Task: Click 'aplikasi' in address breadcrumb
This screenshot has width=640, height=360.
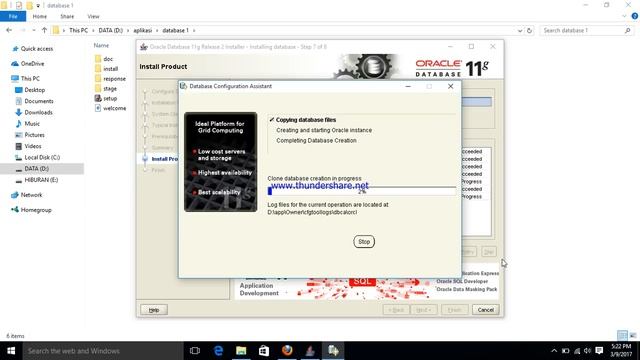Action: [142, 30]
